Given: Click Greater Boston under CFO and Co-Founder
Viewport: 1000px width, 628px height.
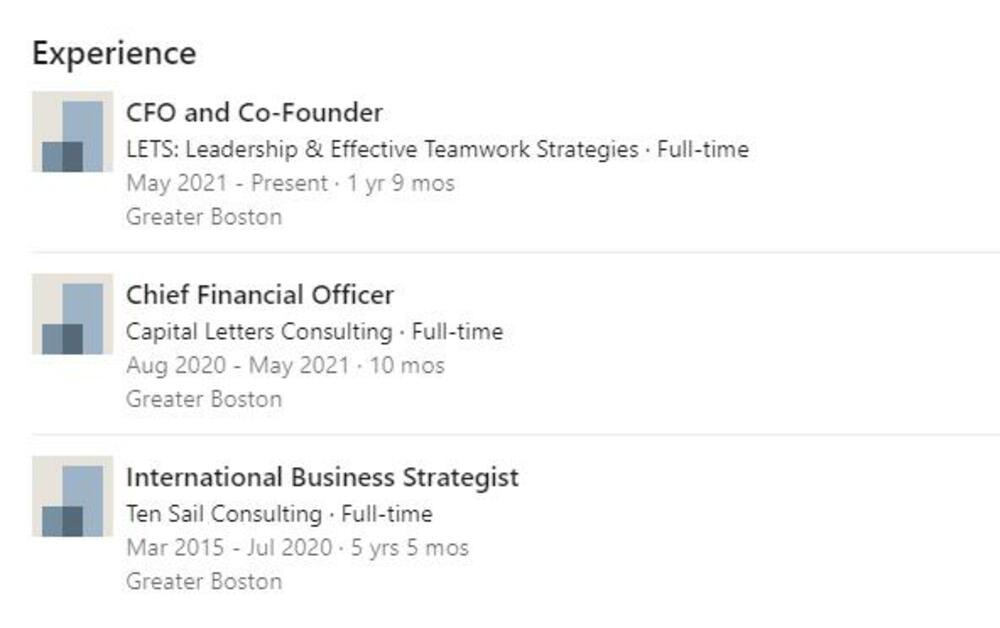Looking at the screenshot, I should click(x=204, y=217).
